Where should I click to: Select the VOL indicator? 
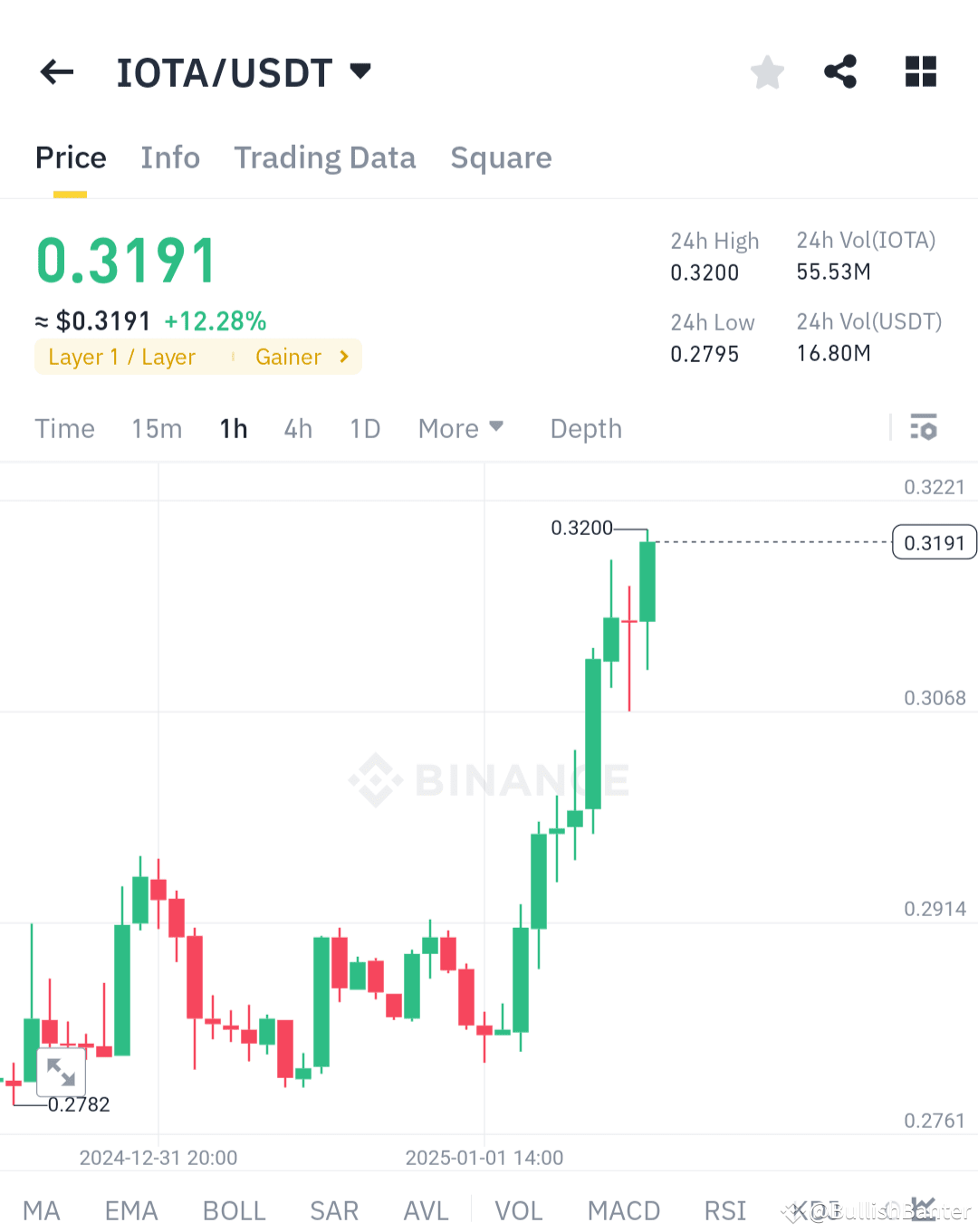[517, 1210]
